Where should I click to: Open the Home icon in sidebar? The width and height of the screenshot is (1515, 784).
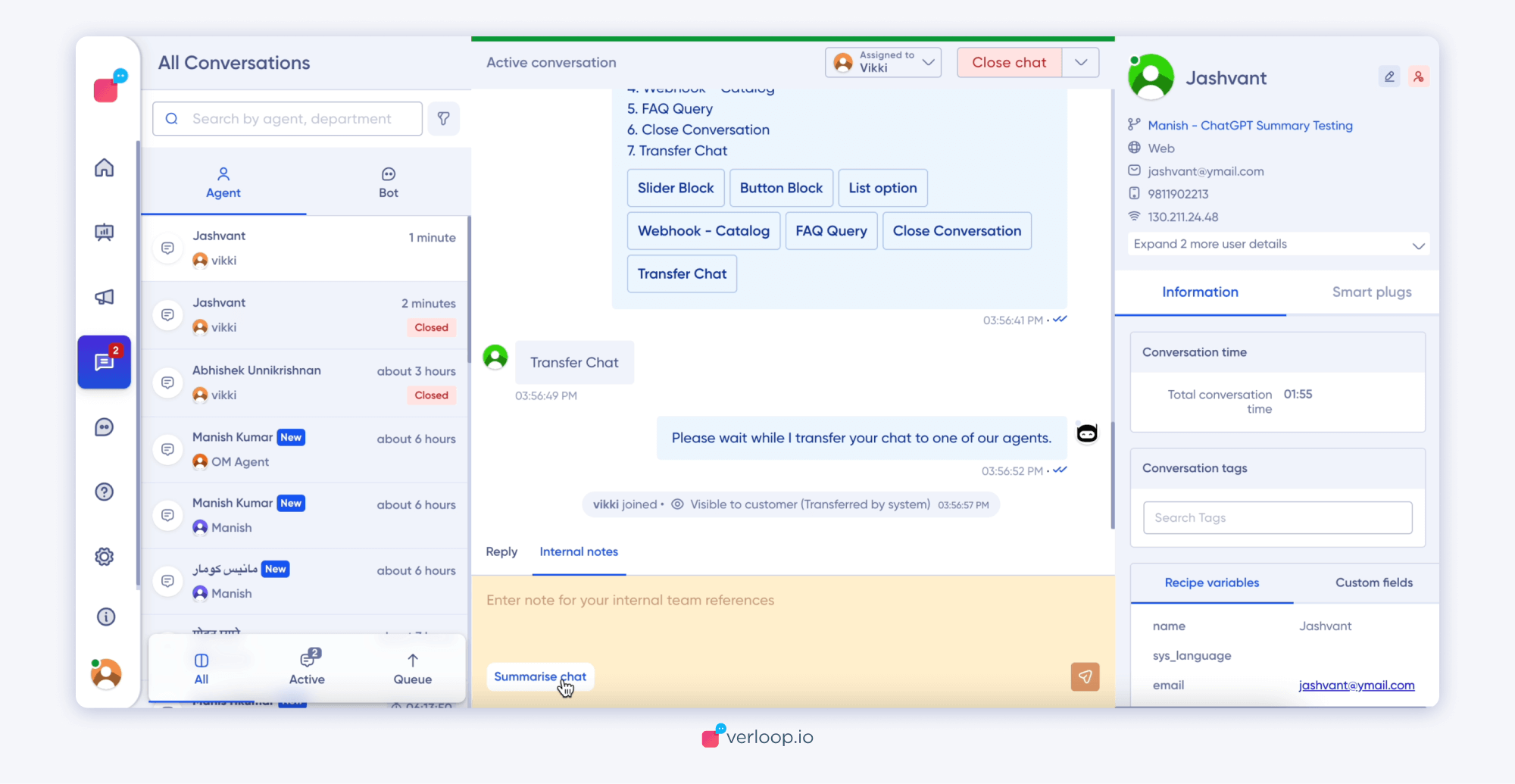tap(104, 167)
